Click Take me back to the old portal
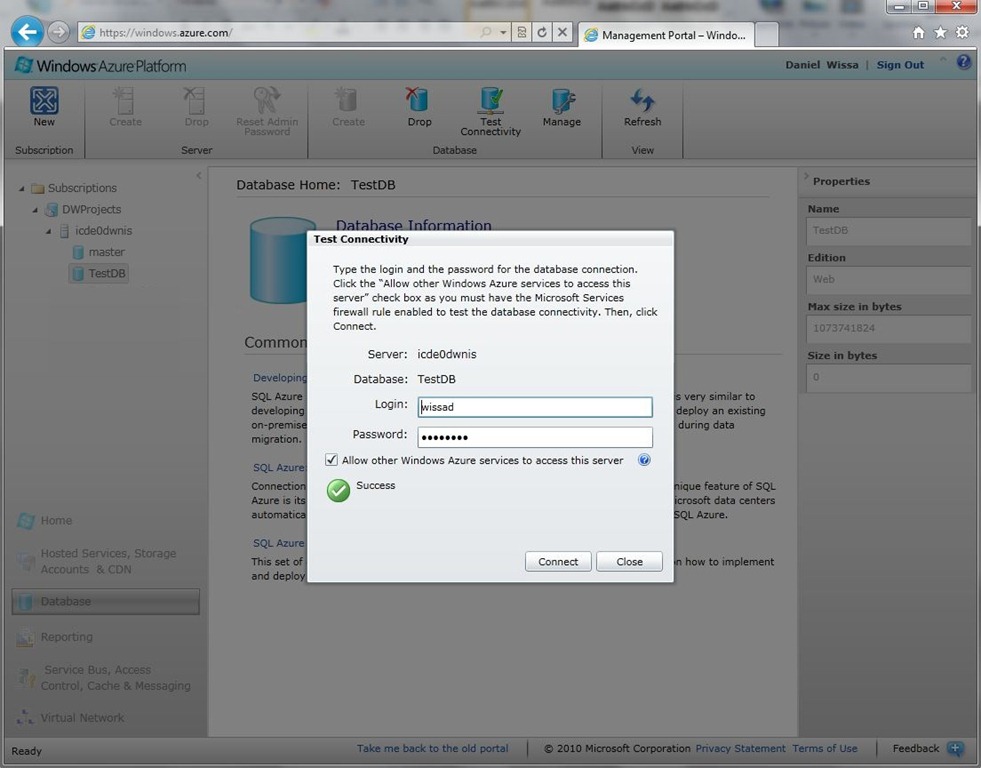Screen dimensions: 981x768 click(x=432, y=749)
